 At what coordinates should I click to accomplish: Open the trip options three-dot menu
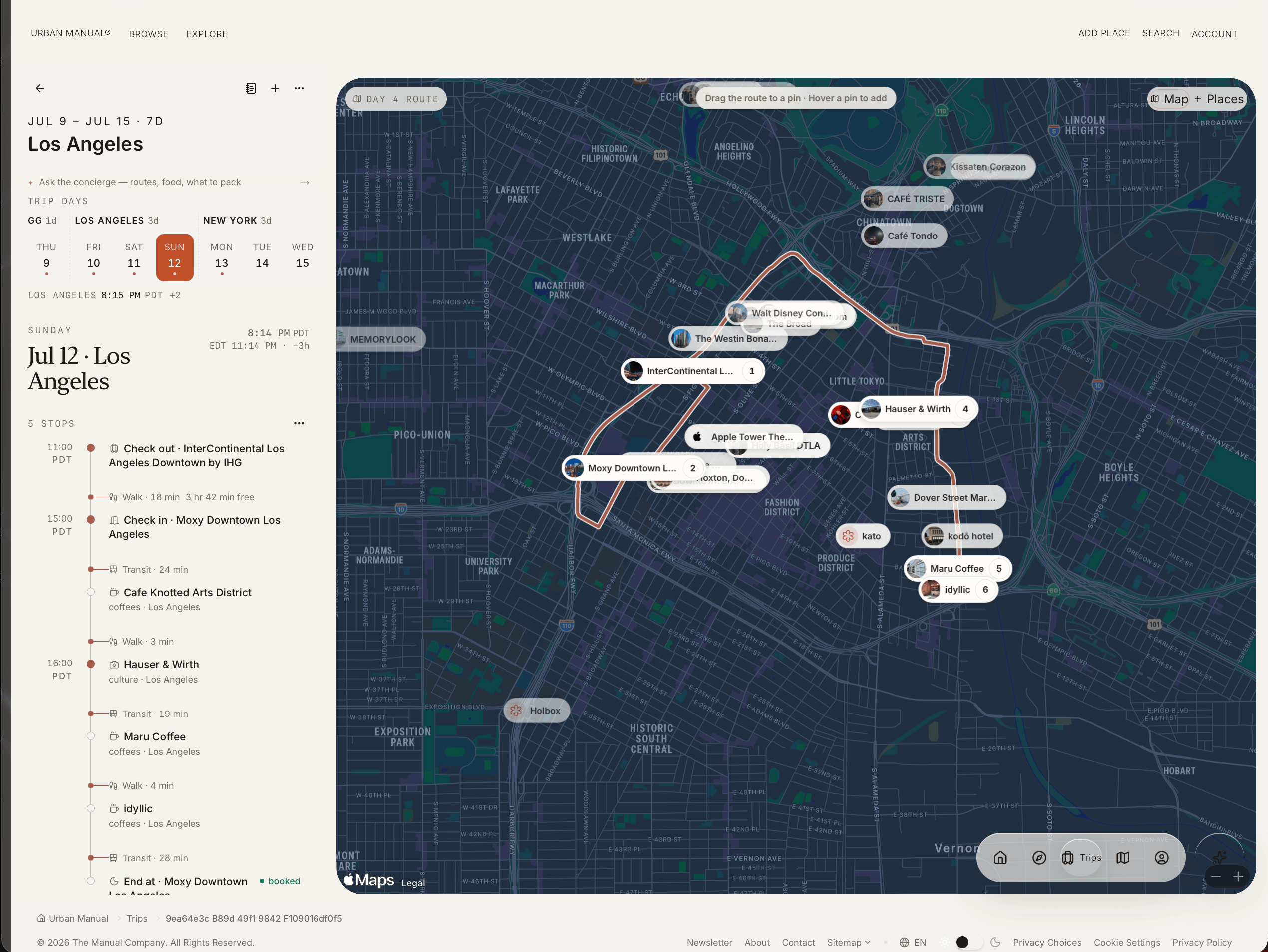[299, 88]
